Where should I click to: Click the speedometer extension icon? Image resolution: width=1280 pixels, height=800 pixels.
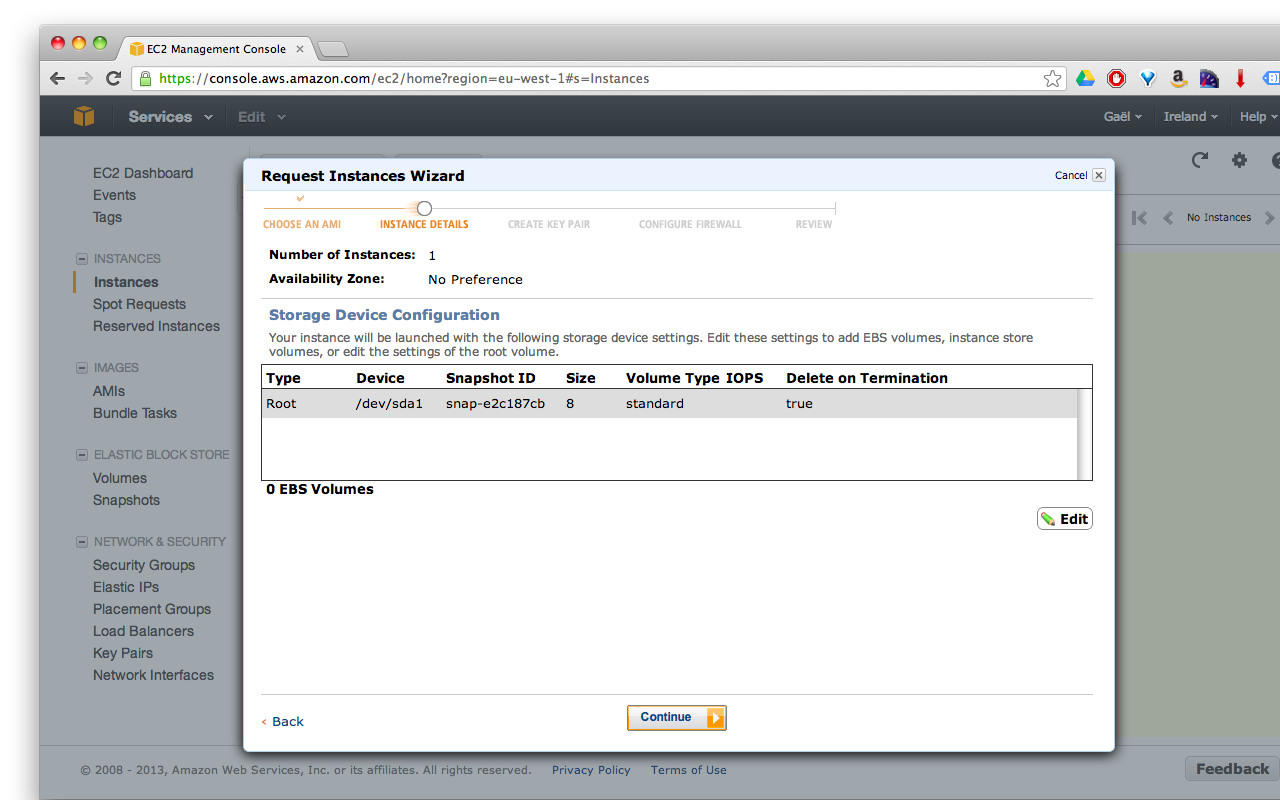(x=1208, y=77)
